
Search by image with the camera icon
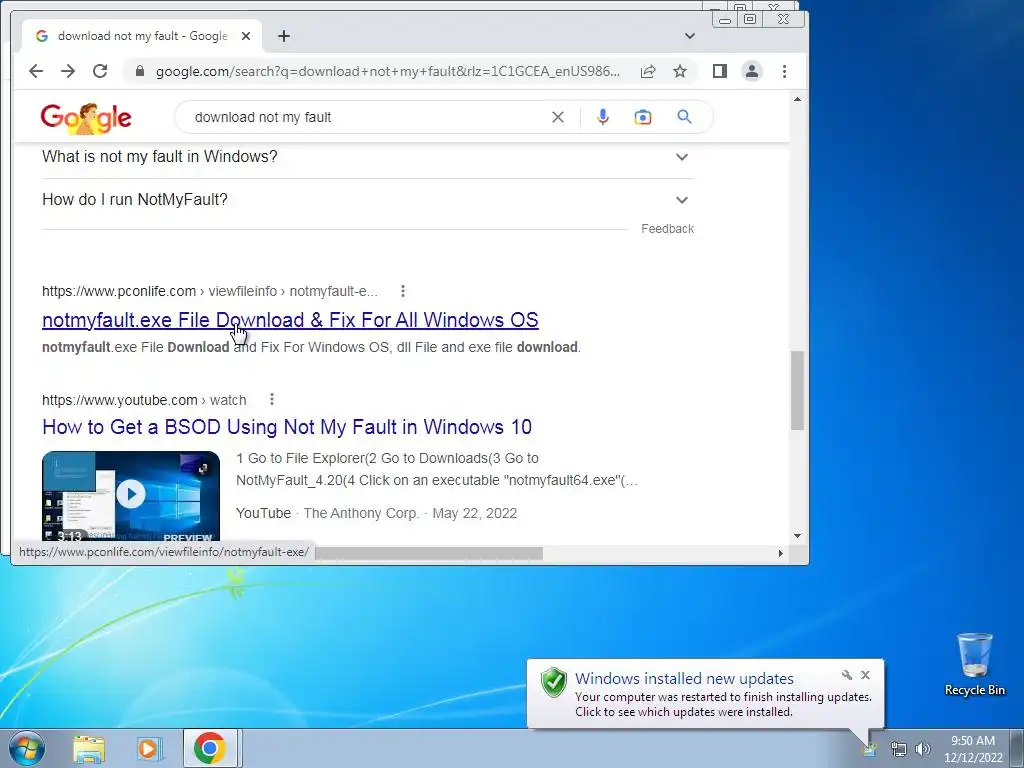point(643,117)
